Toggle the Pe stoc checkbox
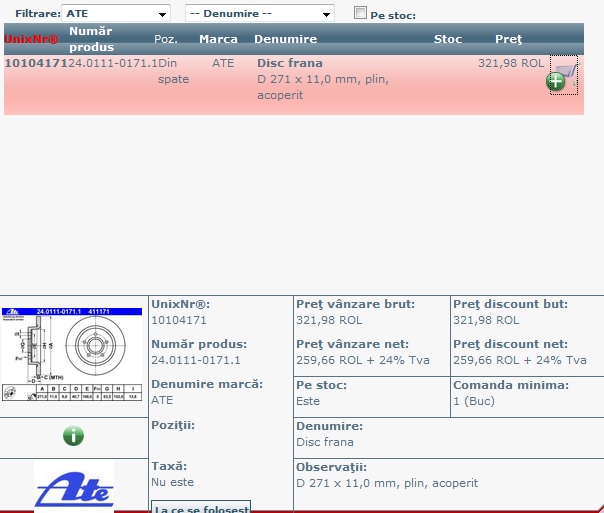Viewport: 604px width, 513px height. coord(361,14)
